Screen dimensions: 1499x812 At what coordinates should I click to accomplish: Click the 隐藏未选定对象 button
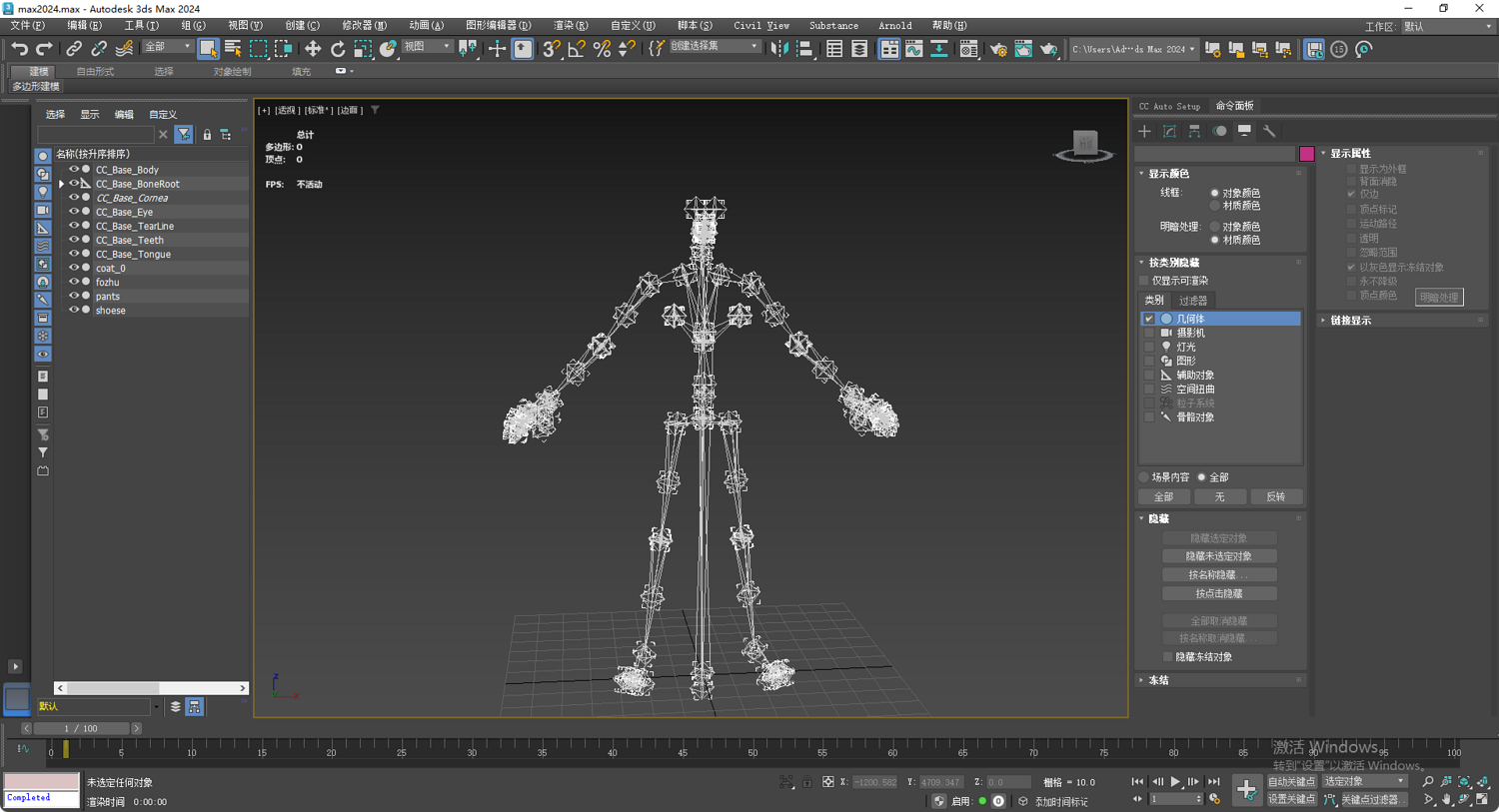1218,556
